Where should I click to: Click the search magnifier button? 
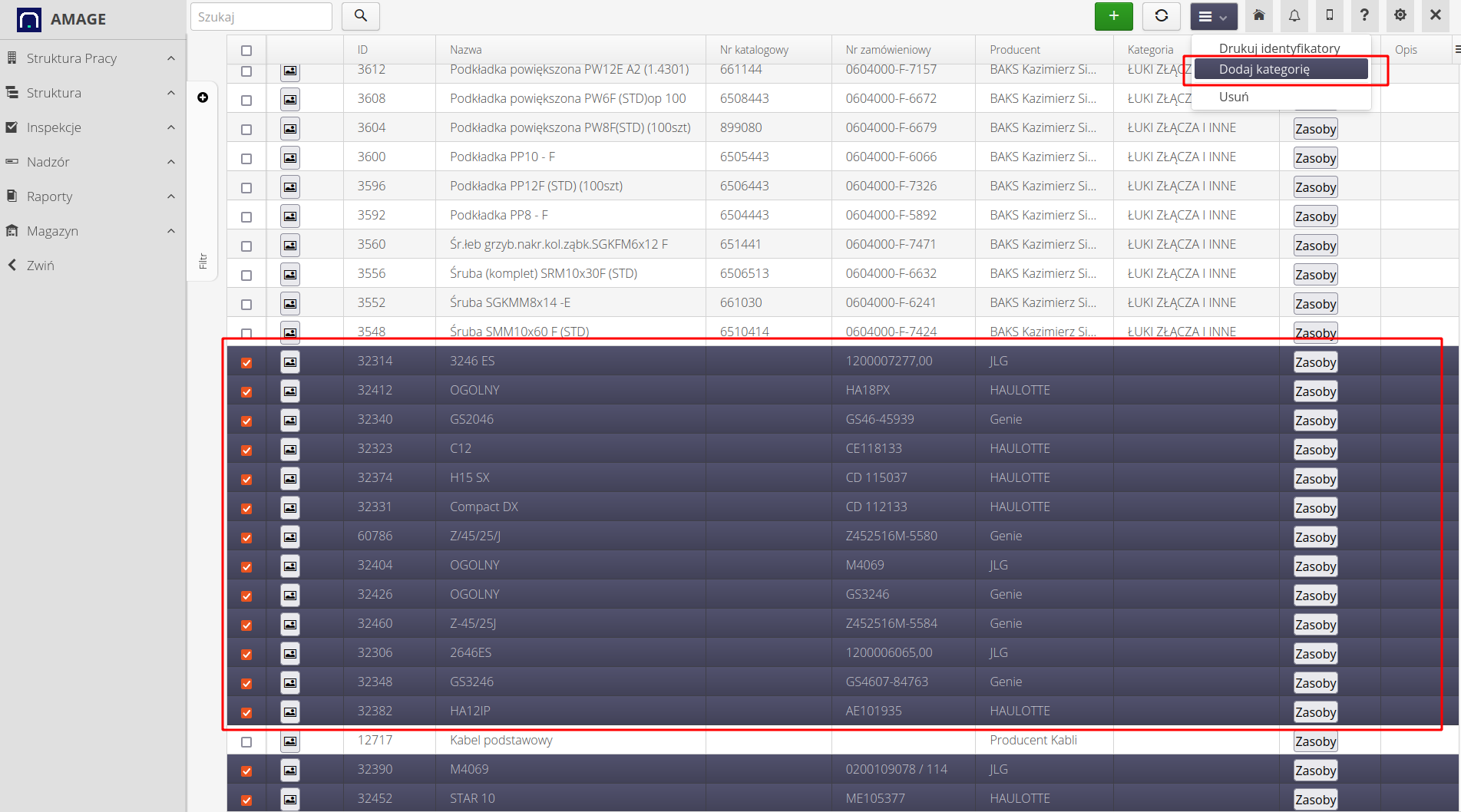tap(360, 16)
